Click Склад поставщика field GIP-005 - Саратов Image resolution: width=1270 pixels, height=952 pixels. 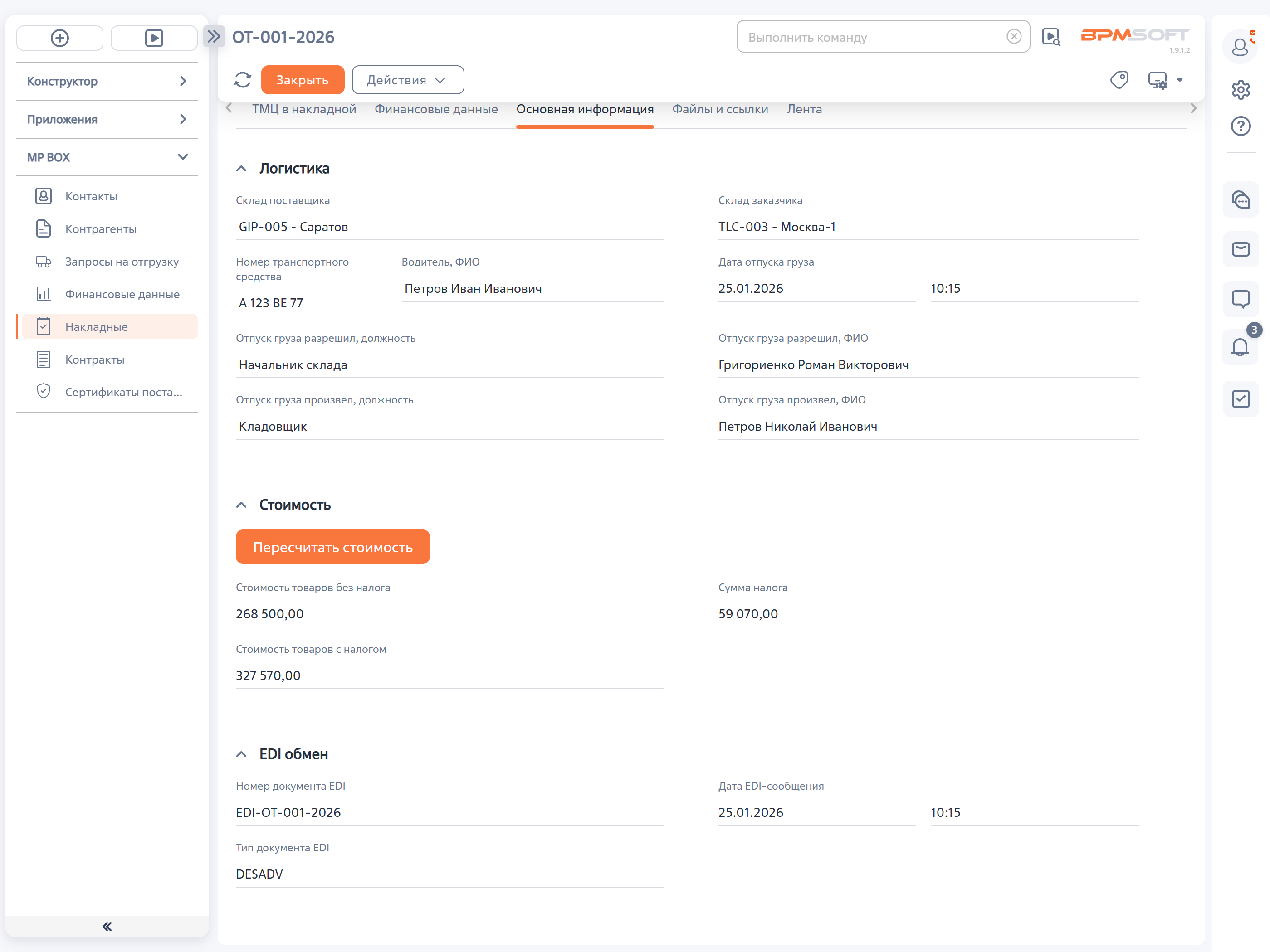click(x=449, y=227)
